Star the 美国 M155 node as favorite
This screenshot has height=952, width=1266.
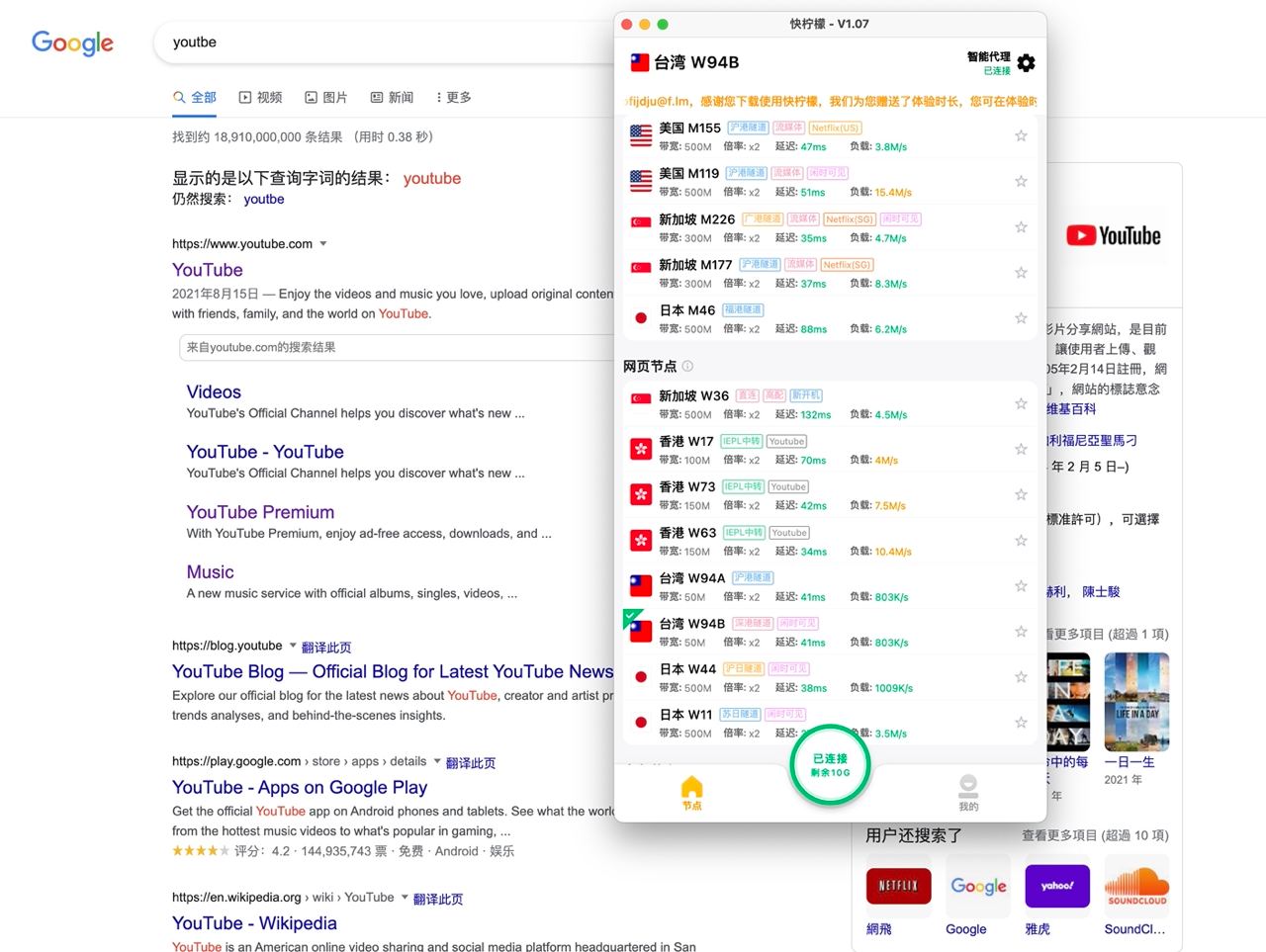click(1021, 135)
